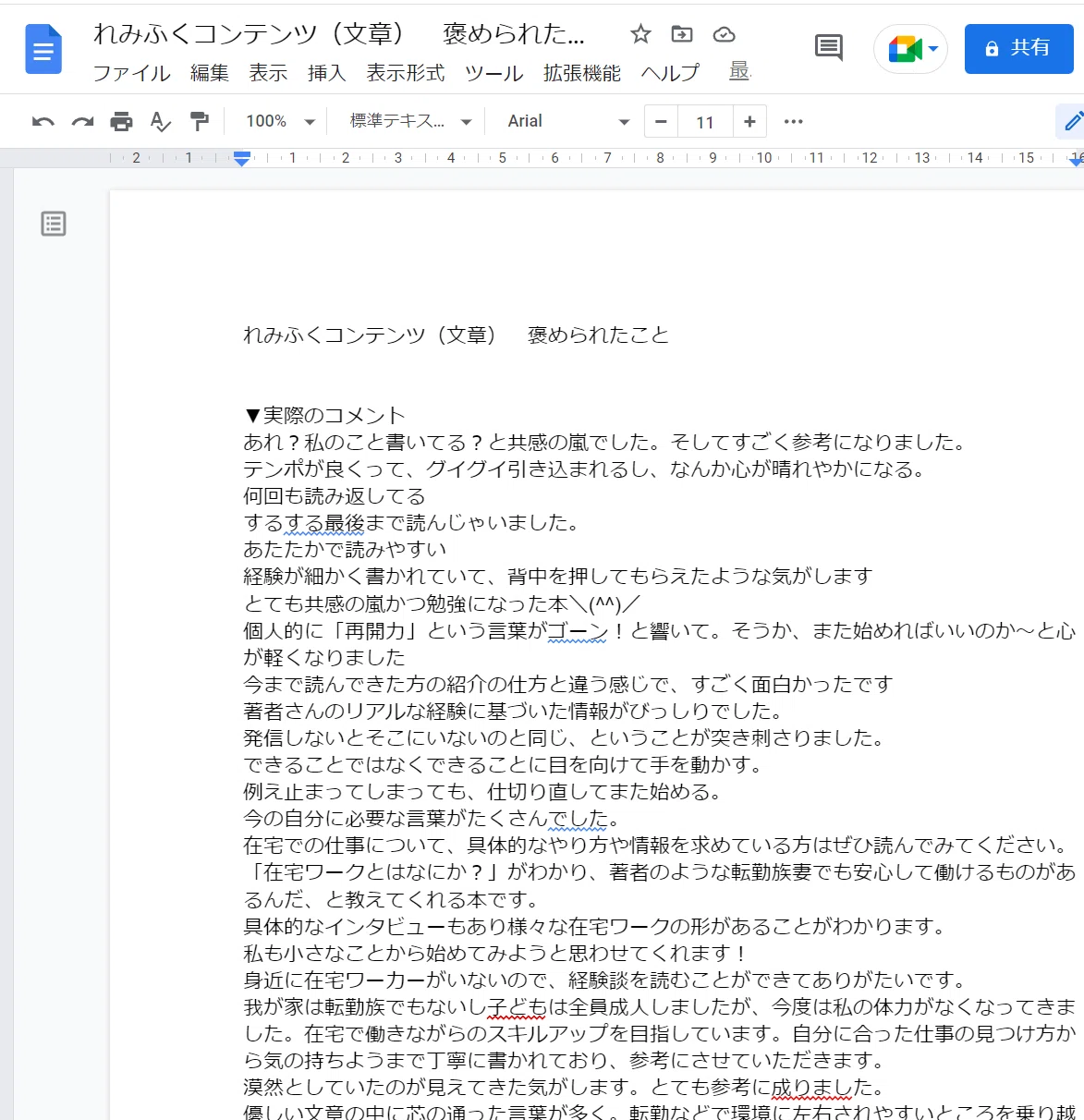Click the line starting テンポが良くって

coord(585,469)
